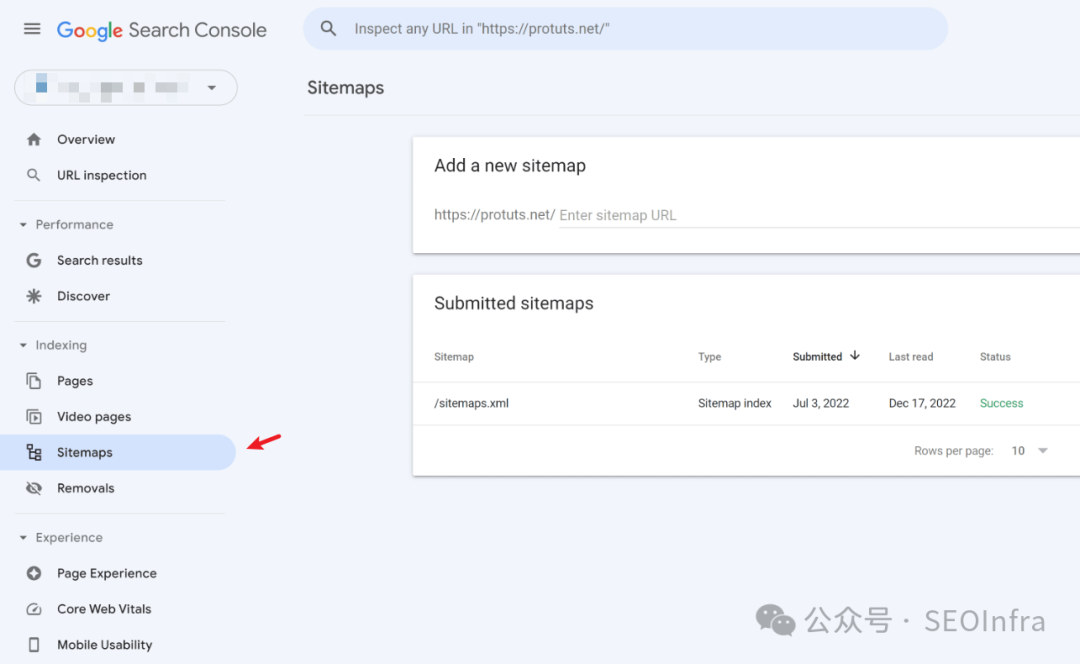The height and width of the screenshot is (664, 1080).
Task: Click the Sitemap column header
Action: pyautogui.click(x=454, y=357)
